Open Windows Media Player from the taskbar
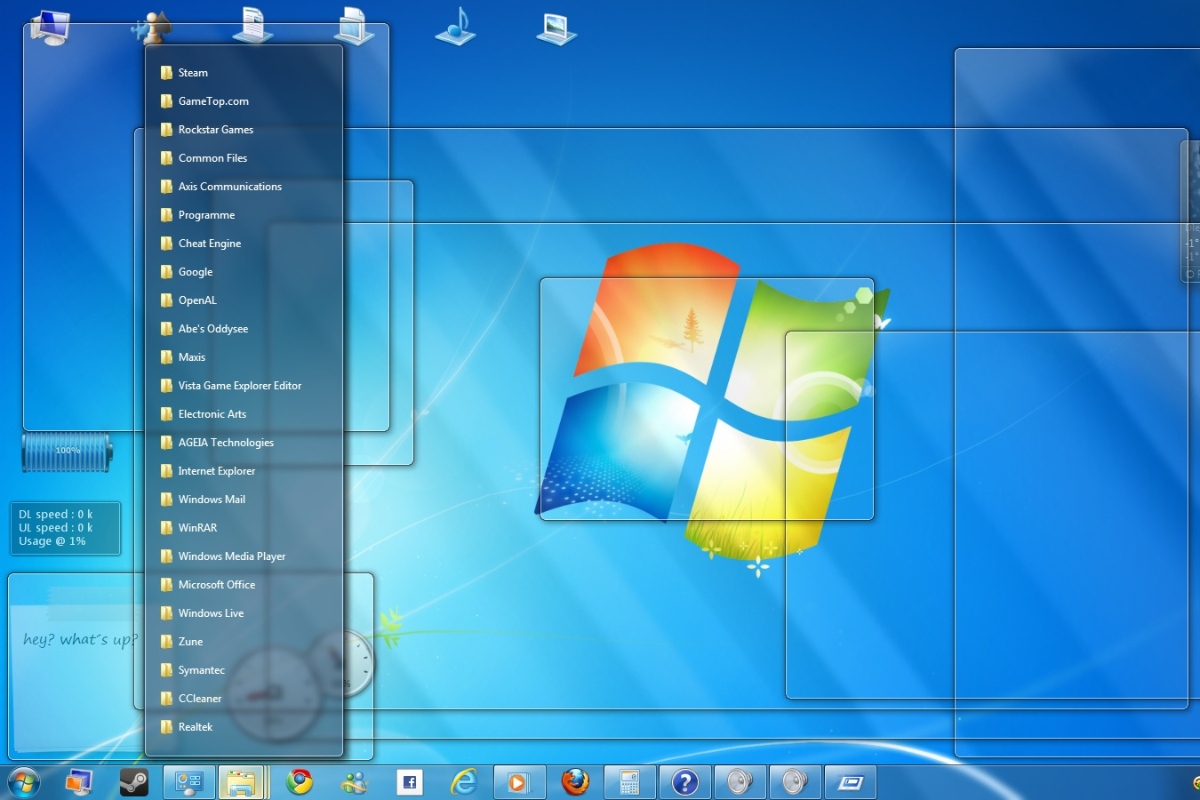 [519, 781]
